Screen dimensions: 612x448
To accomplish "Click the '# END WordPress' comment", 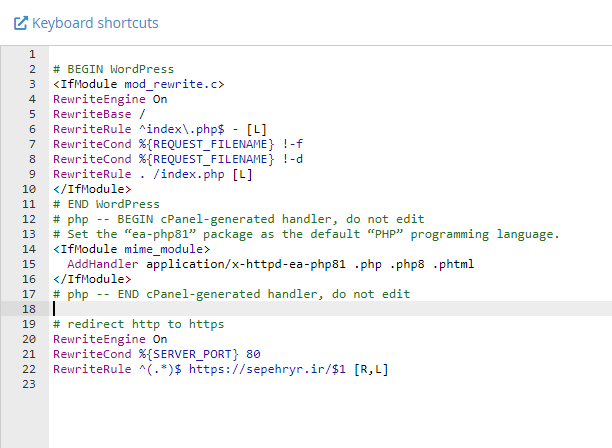I will click(107, 204).
